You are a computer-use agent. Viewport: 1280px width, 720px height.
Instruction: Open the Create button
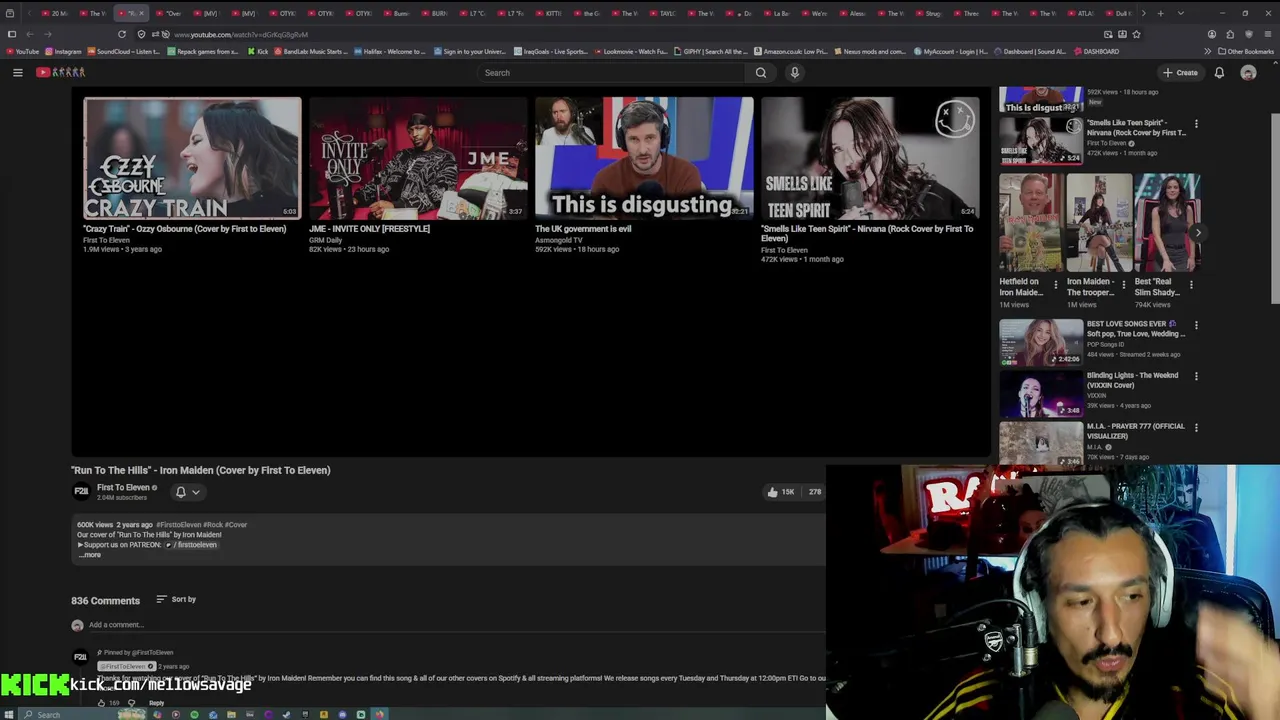coord(1180,72)
